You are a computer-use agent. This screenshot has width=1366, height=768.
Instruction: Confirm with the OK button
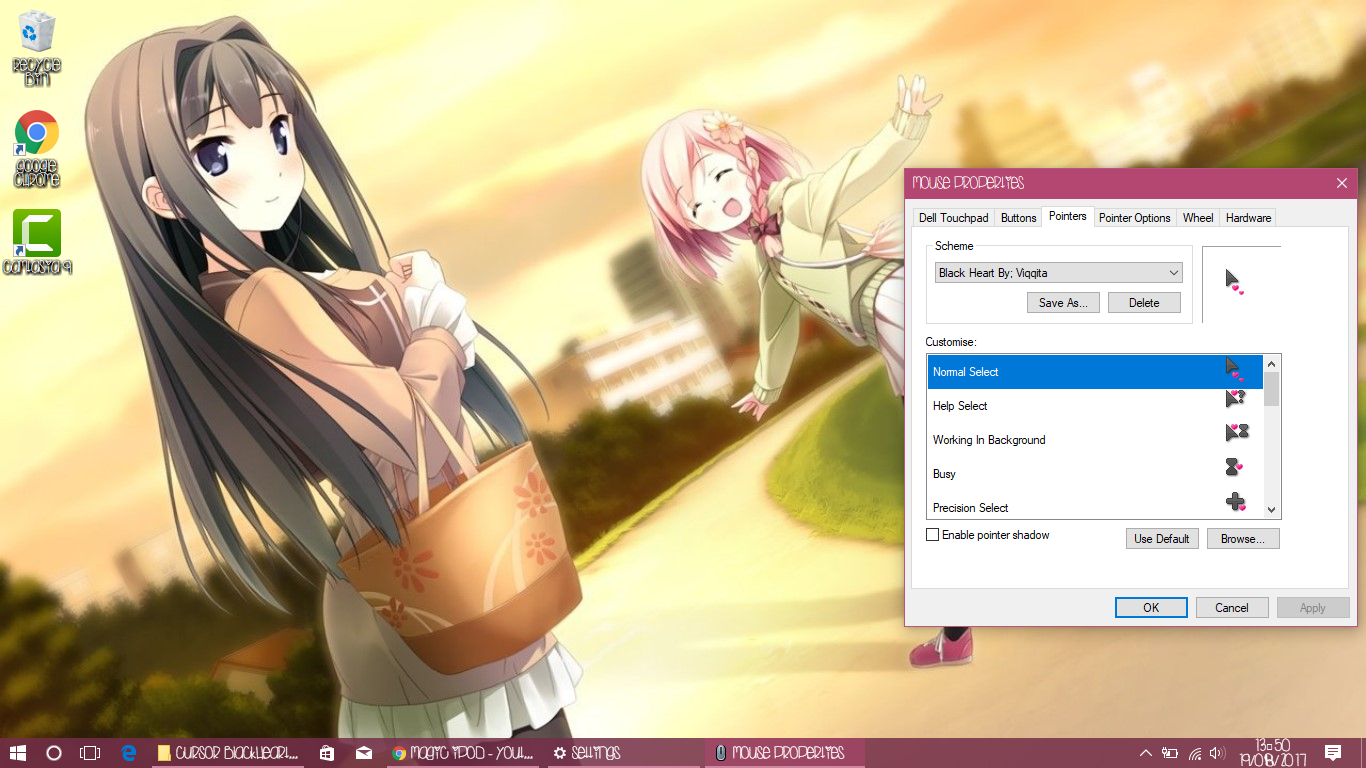(1151, 608)
